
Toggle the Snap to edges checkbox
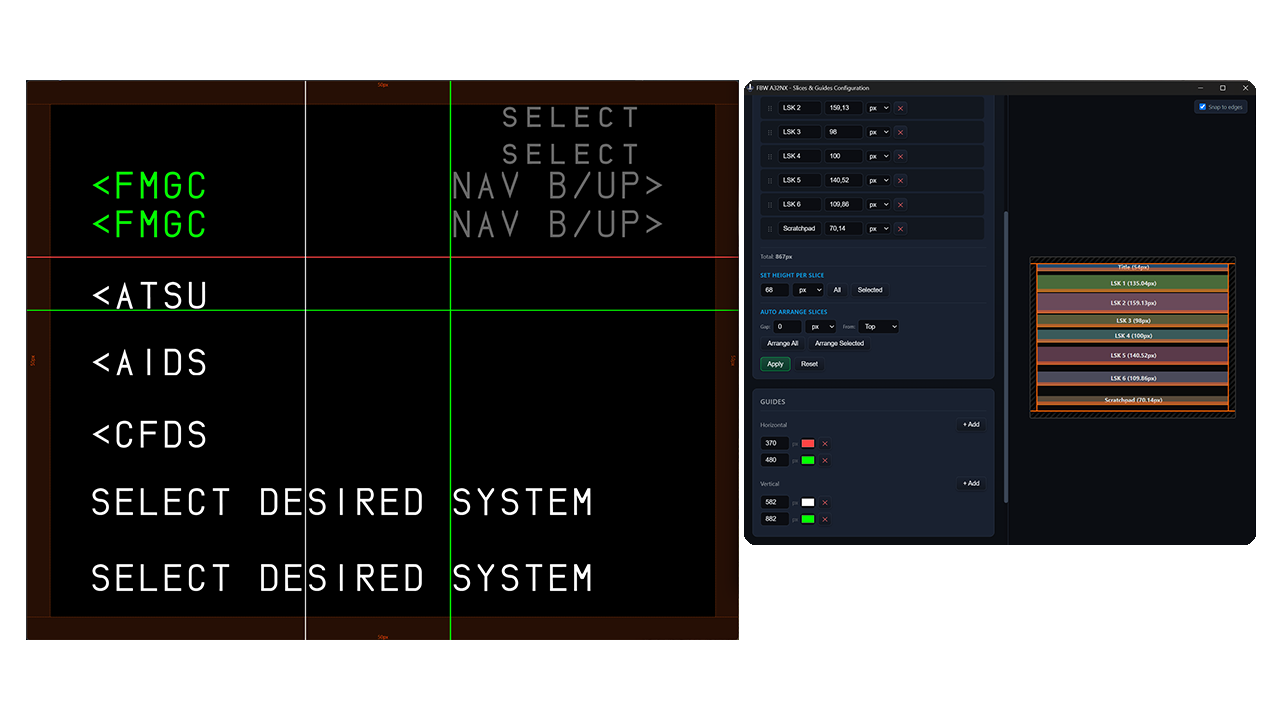(x=1203, y=107)
